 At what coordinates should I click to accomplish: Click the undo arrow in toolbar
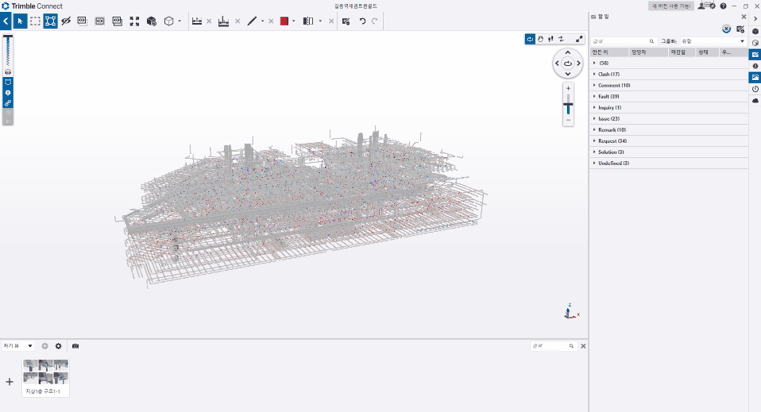pyautogui.click(x=362, y=21)
